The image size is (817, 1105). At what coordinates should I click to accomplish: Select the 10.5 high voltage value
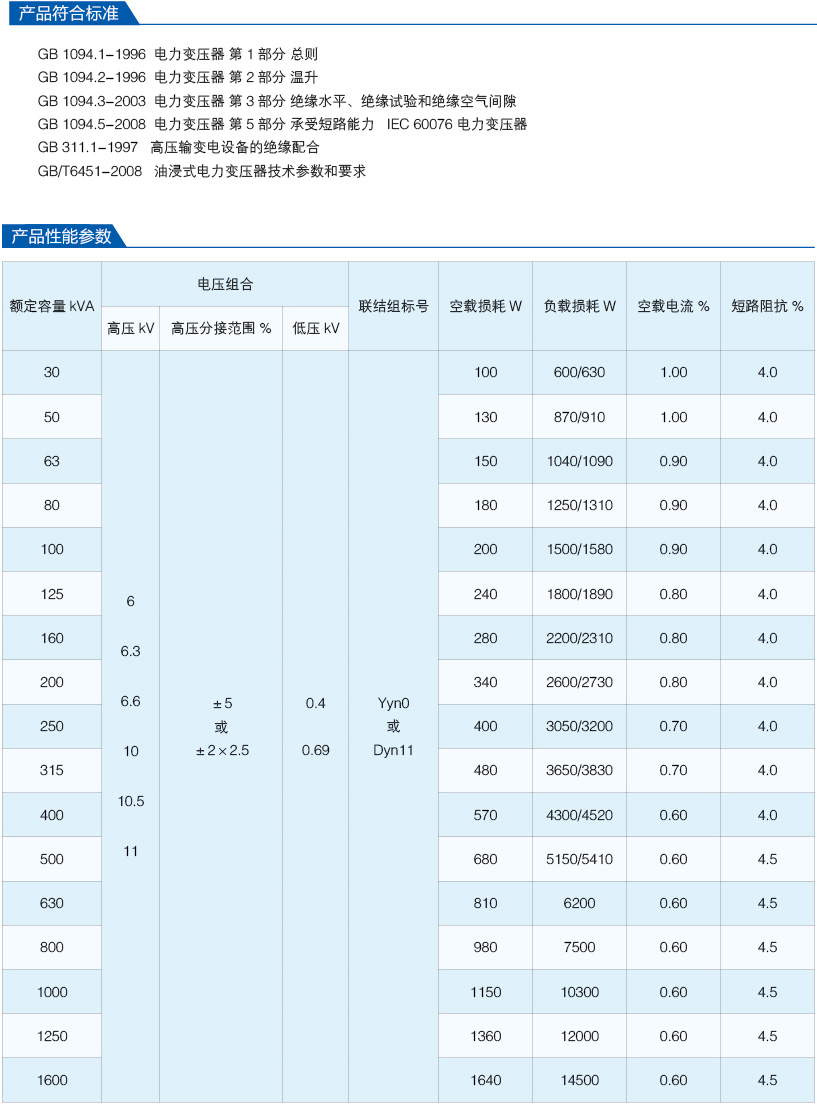click(131, 801)
